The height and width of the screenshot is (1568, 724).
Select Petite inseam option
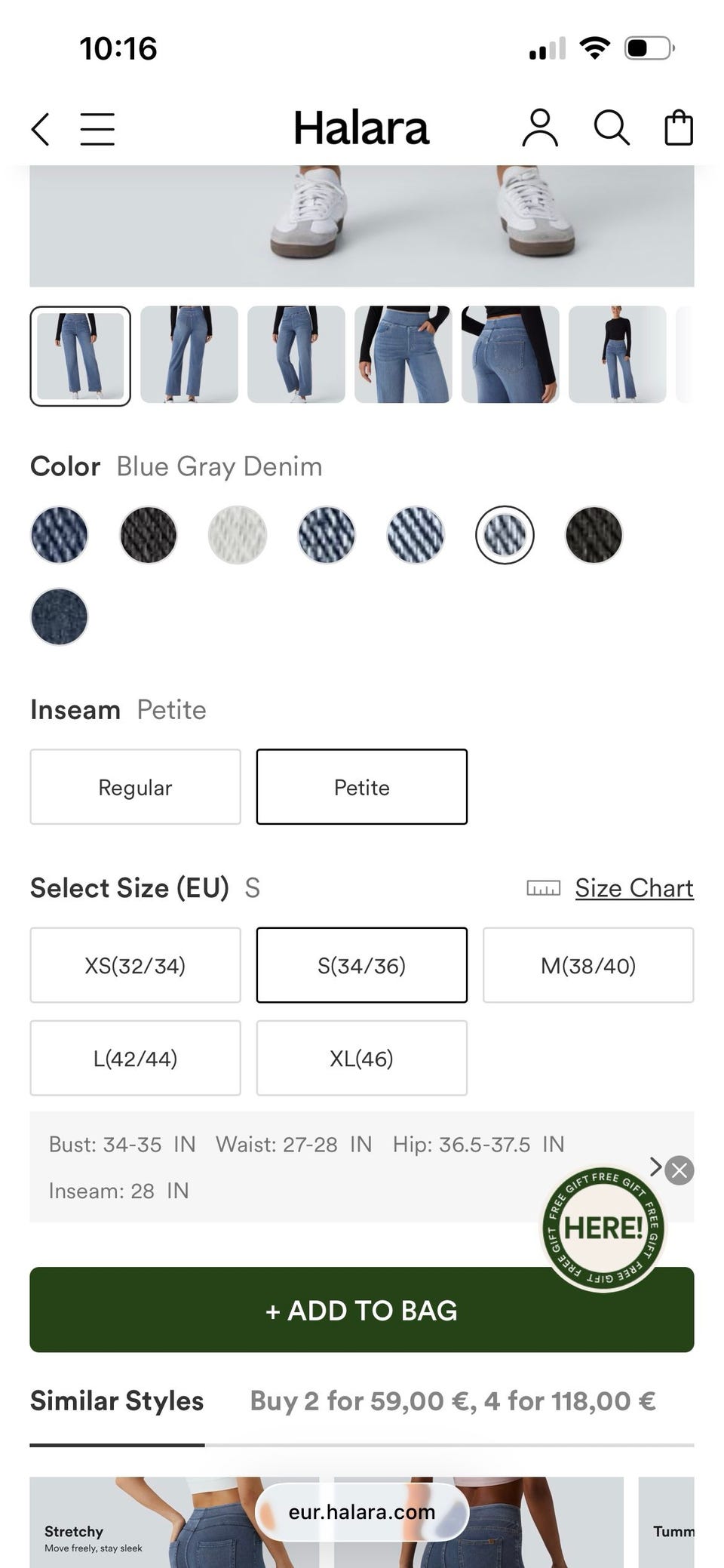pos(362,787)
